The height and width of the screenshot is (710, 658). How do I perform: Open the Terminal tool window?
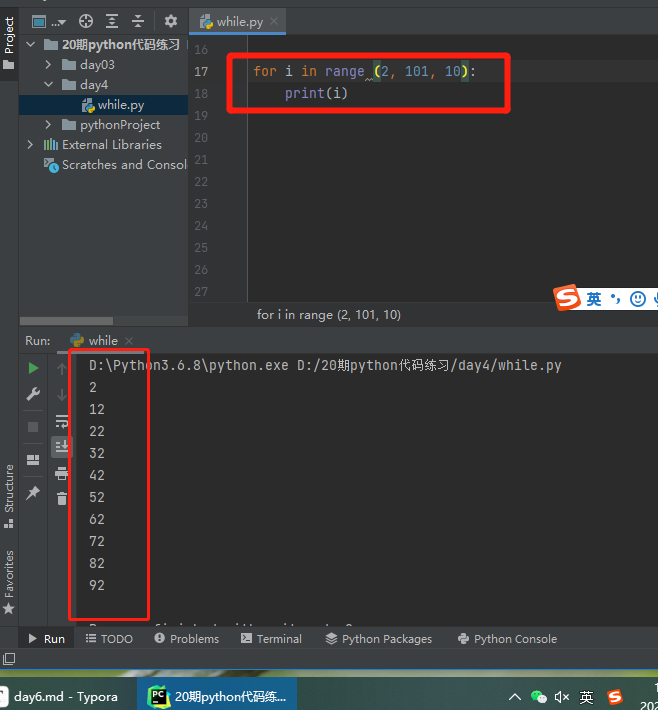pyautogui.click(x=271, y=639)
